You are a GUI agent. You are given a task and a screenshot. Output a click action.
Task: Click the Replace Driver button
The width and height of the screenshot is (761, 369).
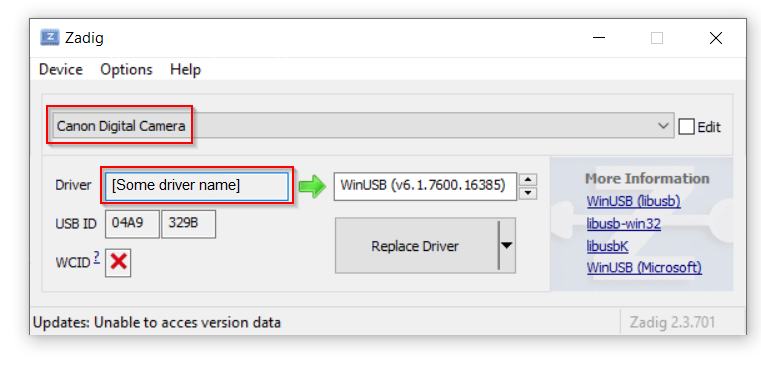[x=416, y=246]
